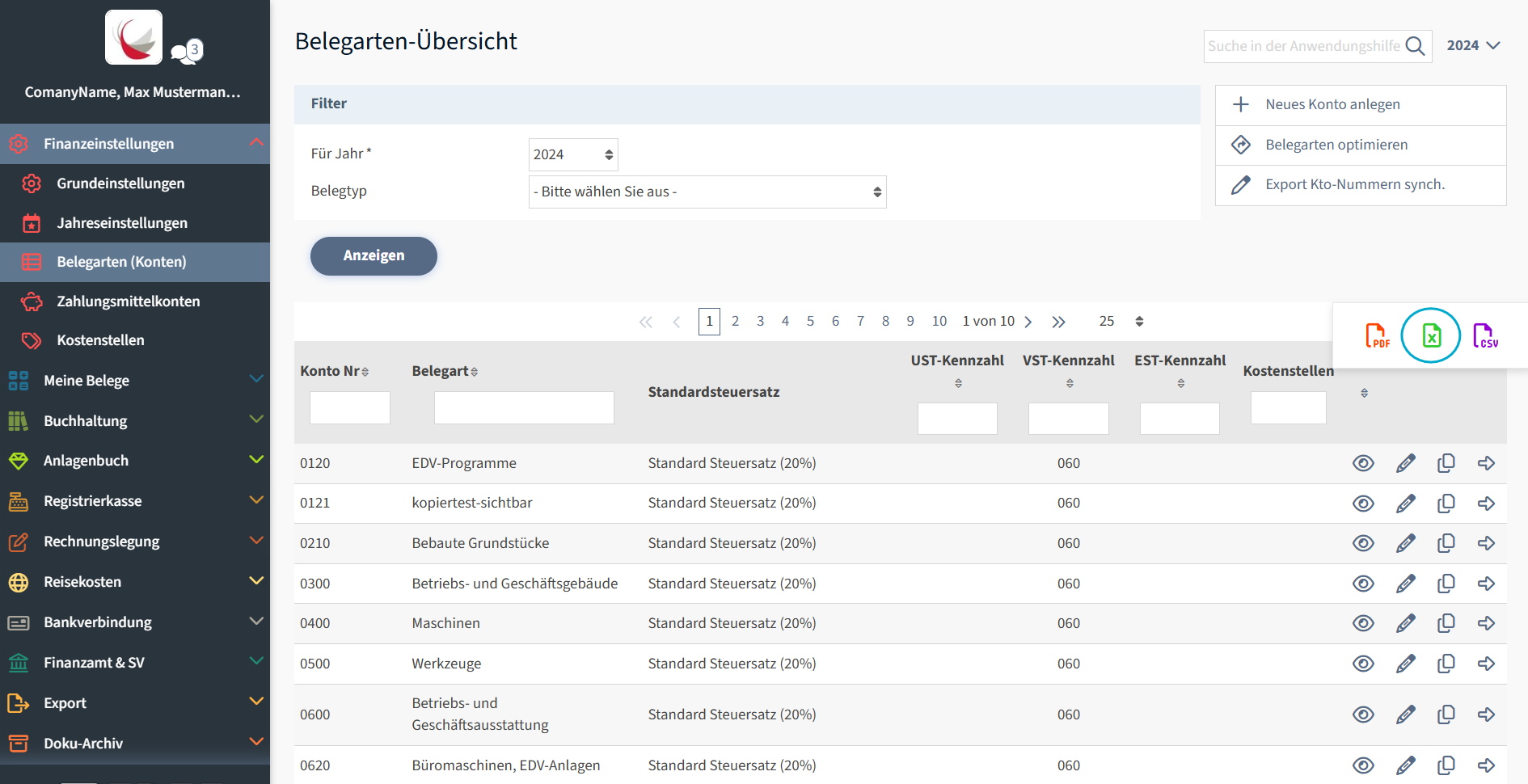Click the Konto Nr filter field
The image size is (1528, 784).
tap(349, 408)
